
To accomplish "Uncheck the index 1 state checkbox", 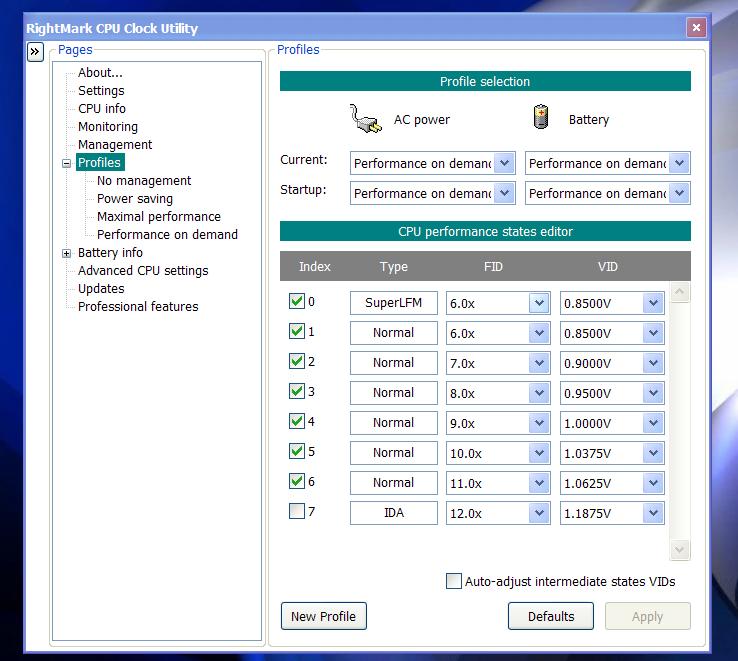I will coord(297,331).
